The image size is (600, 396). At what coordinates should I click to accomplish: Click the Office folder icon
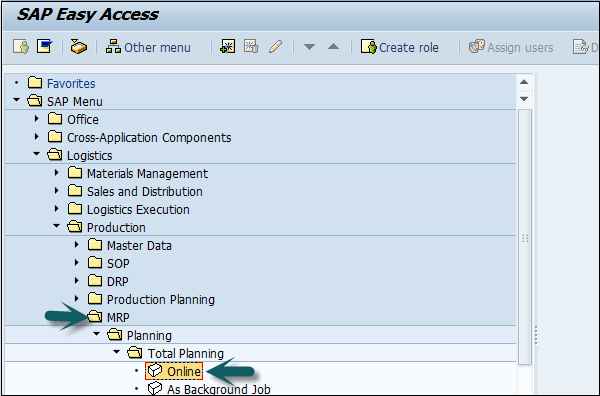(x=55, y=119)
